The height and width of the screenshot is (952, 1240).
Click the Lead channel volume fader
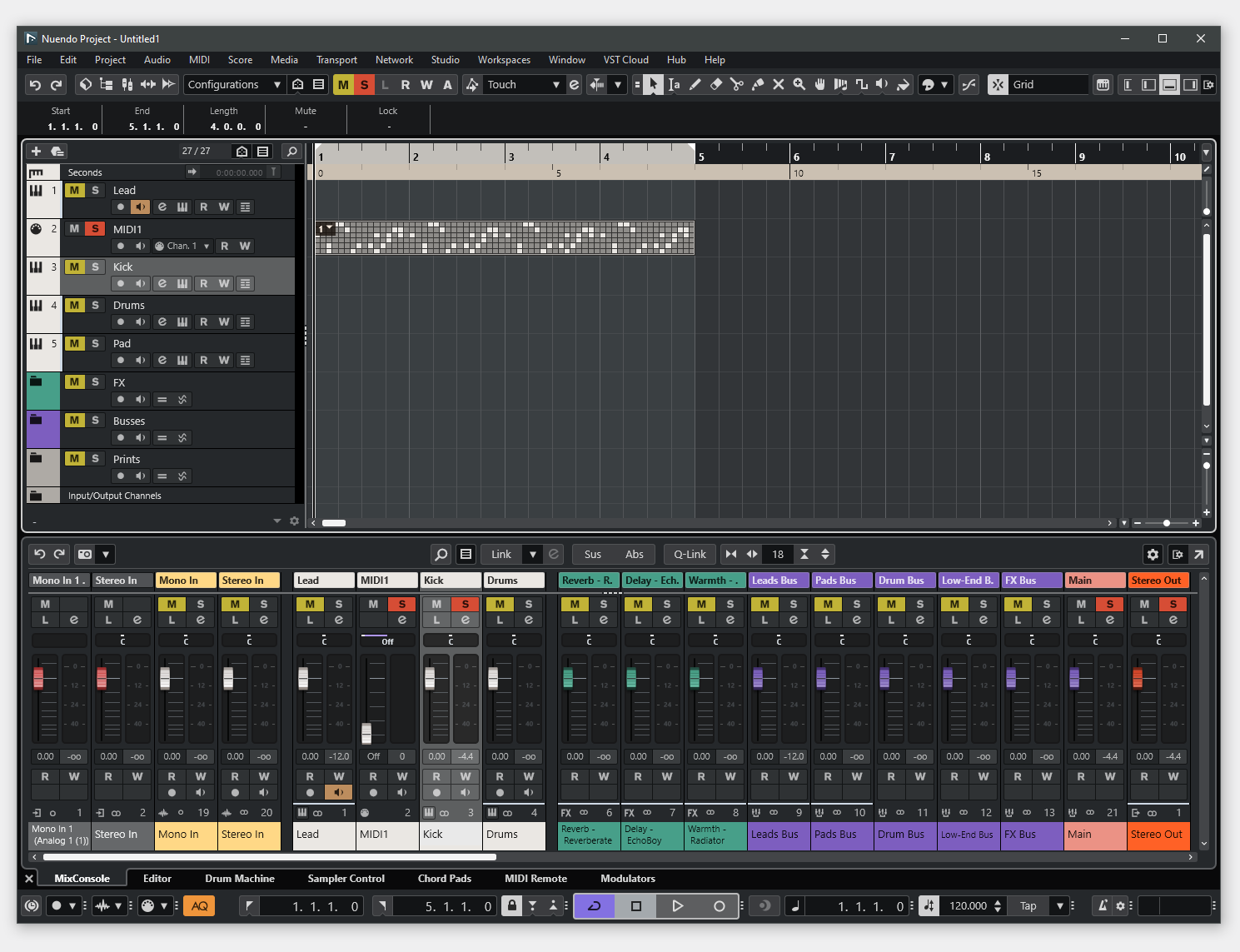303,677
